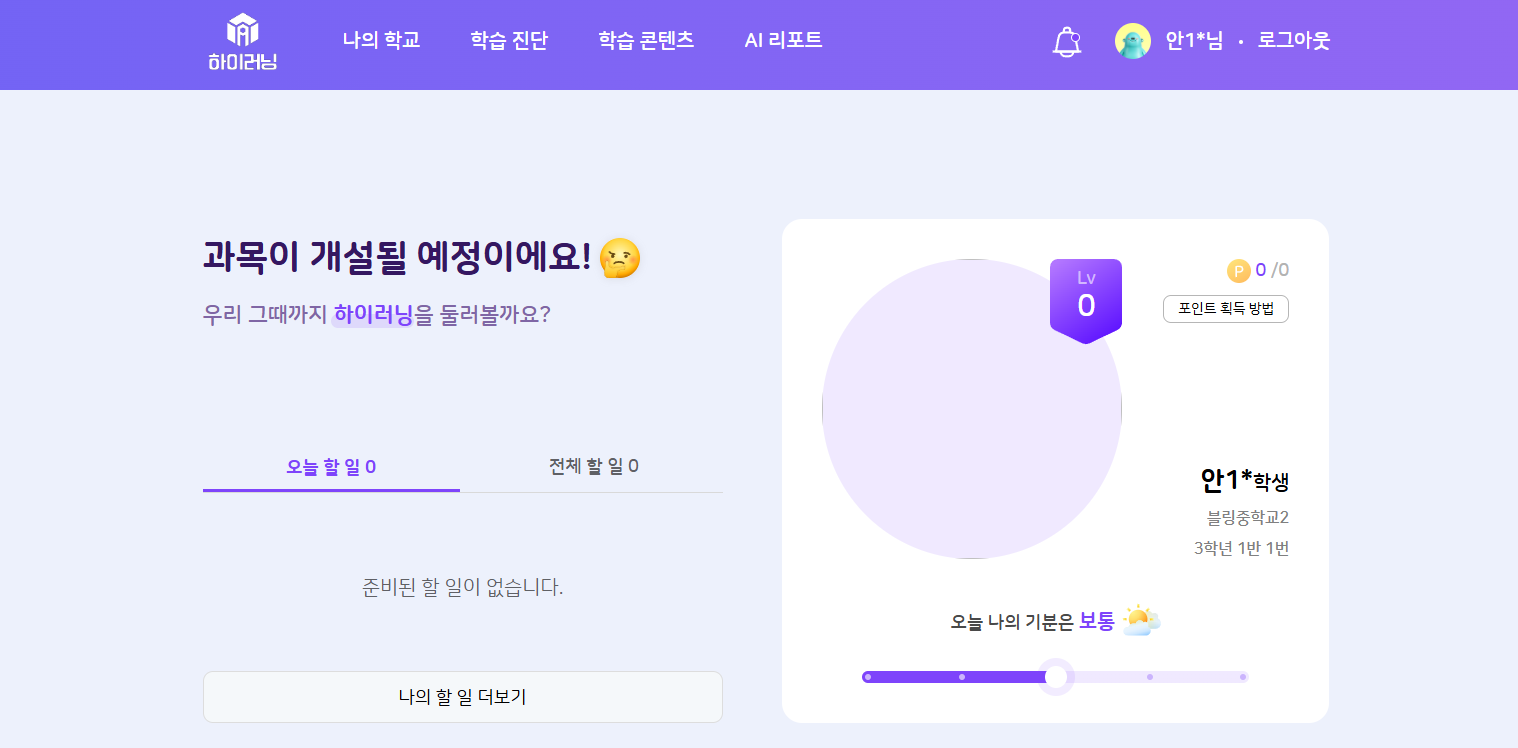1518x748 pixels.
Task: Select the 오늘 할 일 tab
Action: point(331,467)
